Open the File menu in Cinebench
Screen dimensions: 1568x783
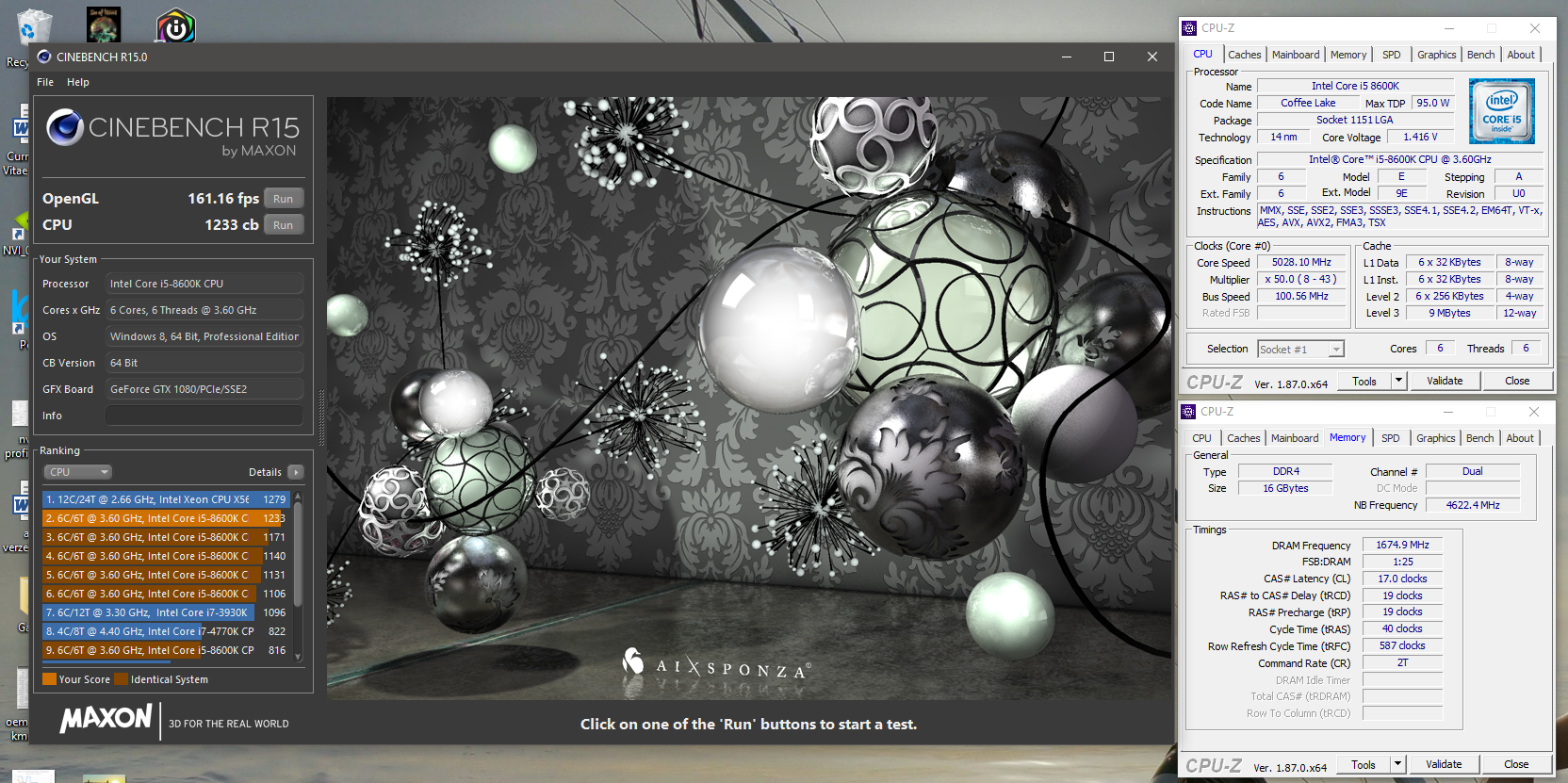pos(45,82)
